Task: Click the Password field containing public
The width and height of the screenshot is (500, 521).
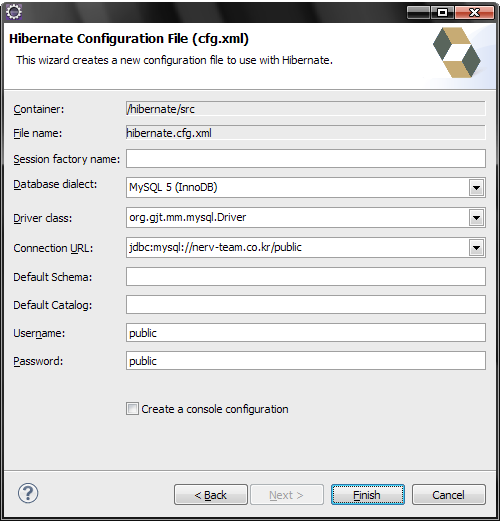Action: pos(306,360)
